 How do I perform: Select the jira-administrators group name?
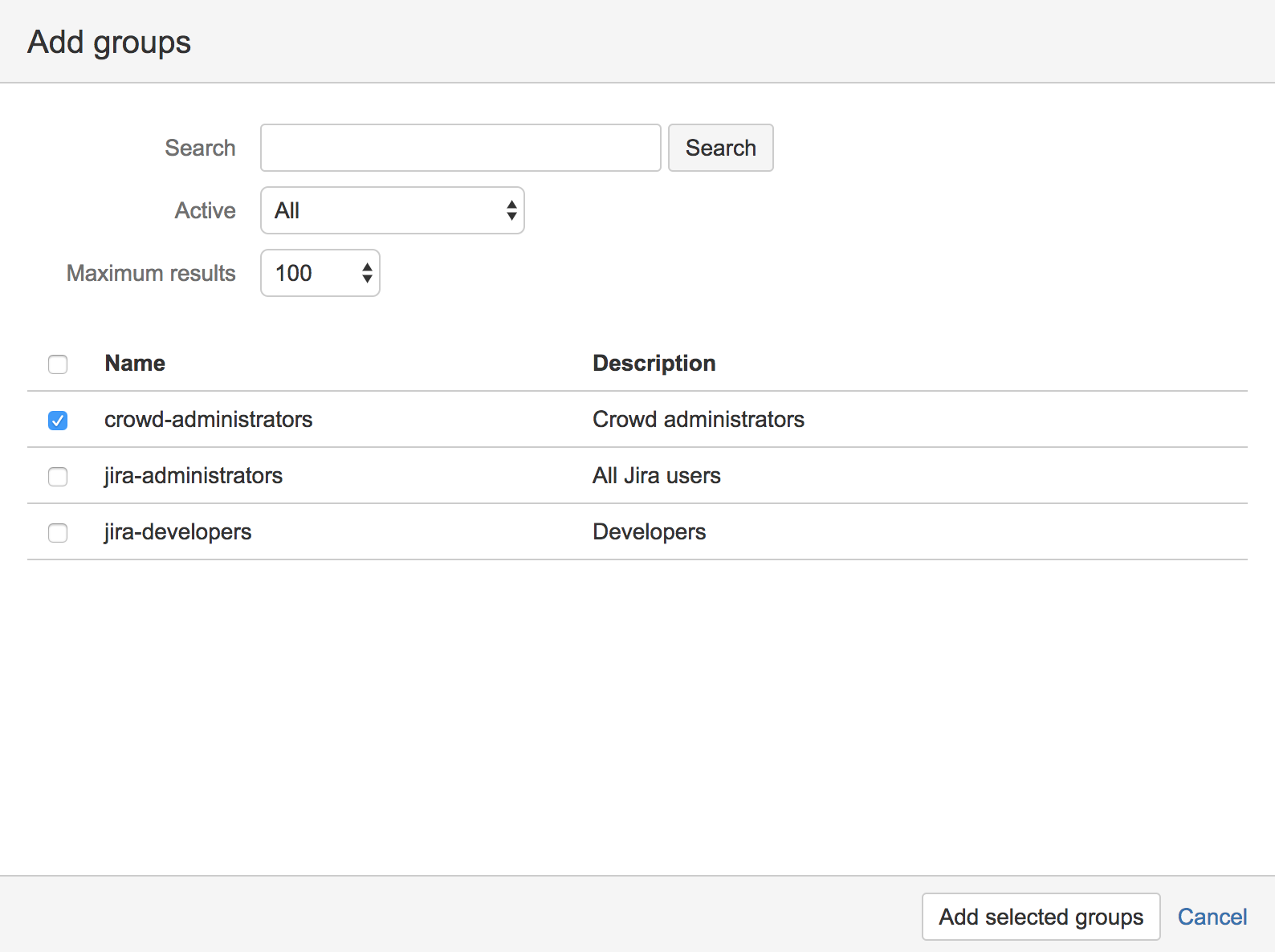point(193,476)
